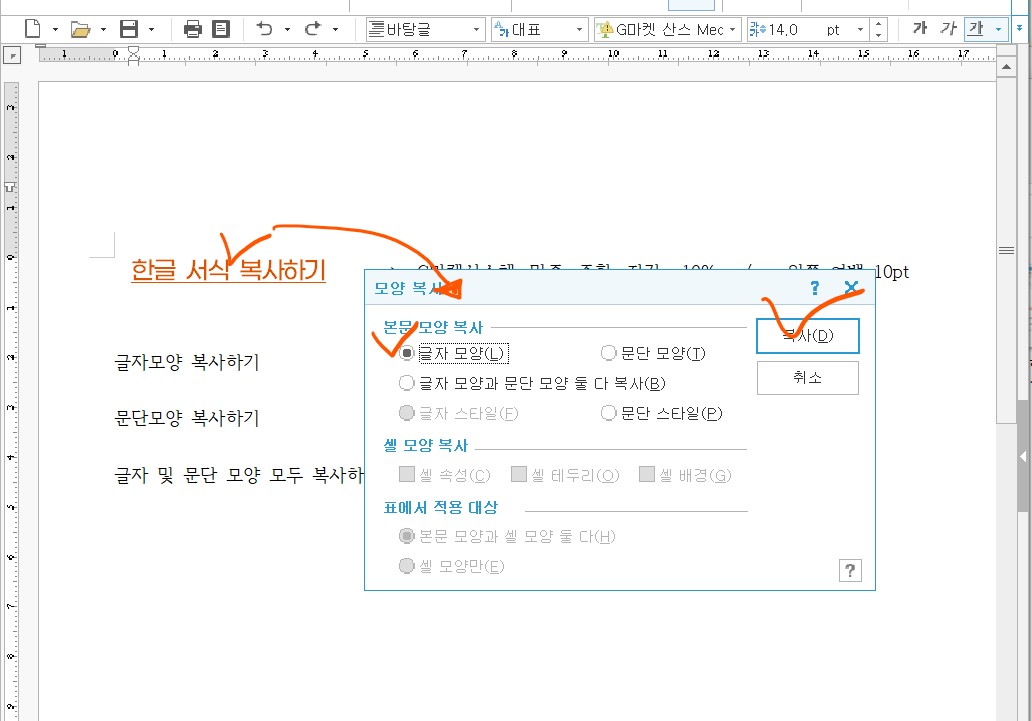Viewport: 1032px width, 721px height.
Task: Click the 셀 모양 복사 section label
Action: pyautogui.click(x=425, y=446)
